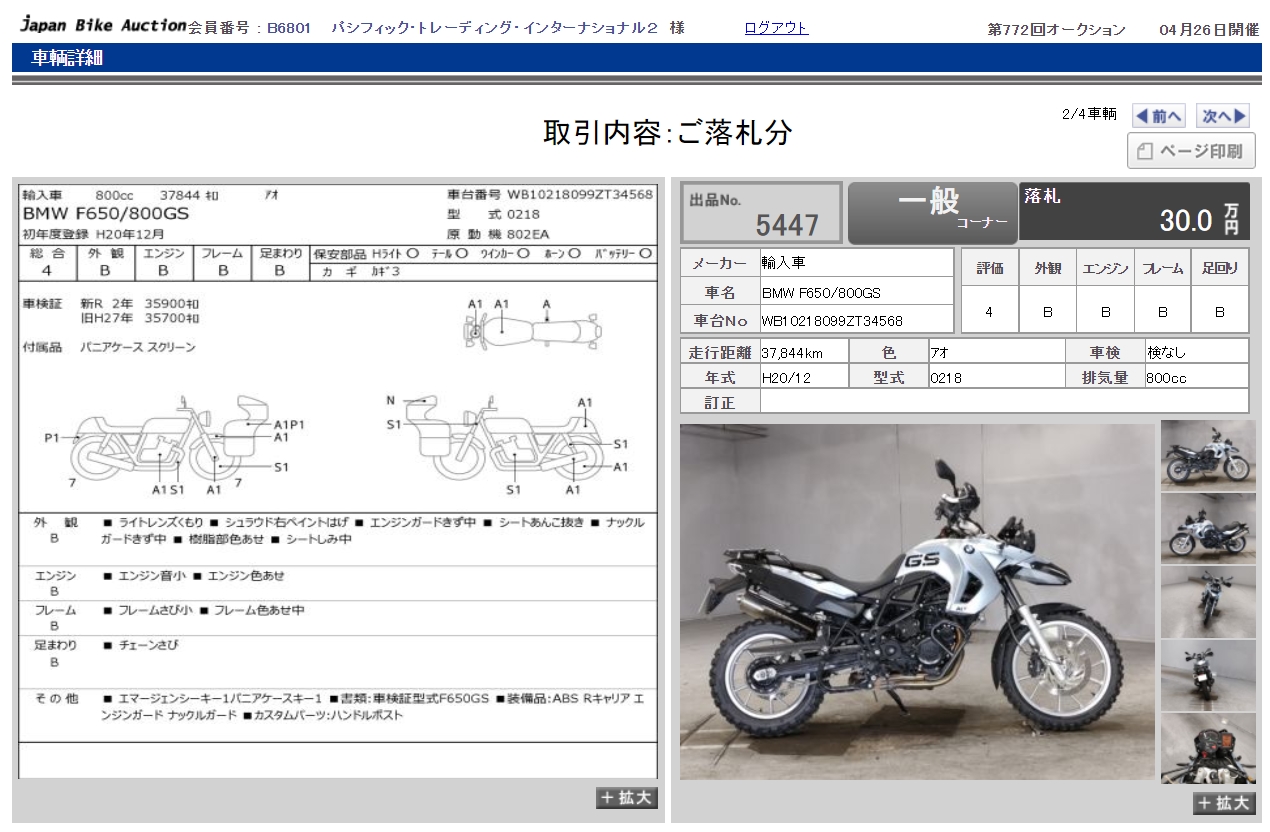Click the ページ印刷 print page button
Viewport: 1270px width, 832px height.
[1191, 151]
